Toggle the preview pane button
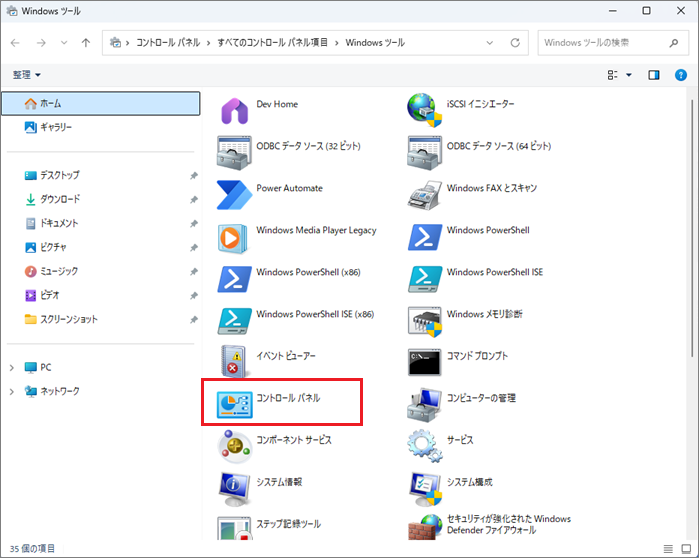 [654, 75]
